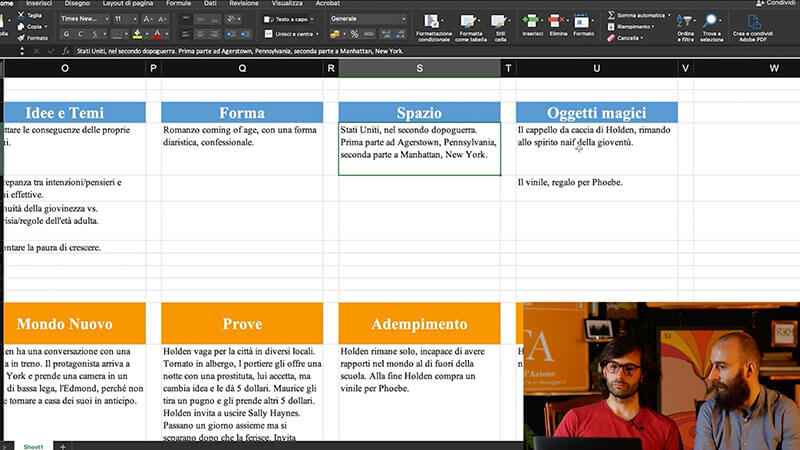Switch to Layout di pagina tab

click(x=128, y=3)
